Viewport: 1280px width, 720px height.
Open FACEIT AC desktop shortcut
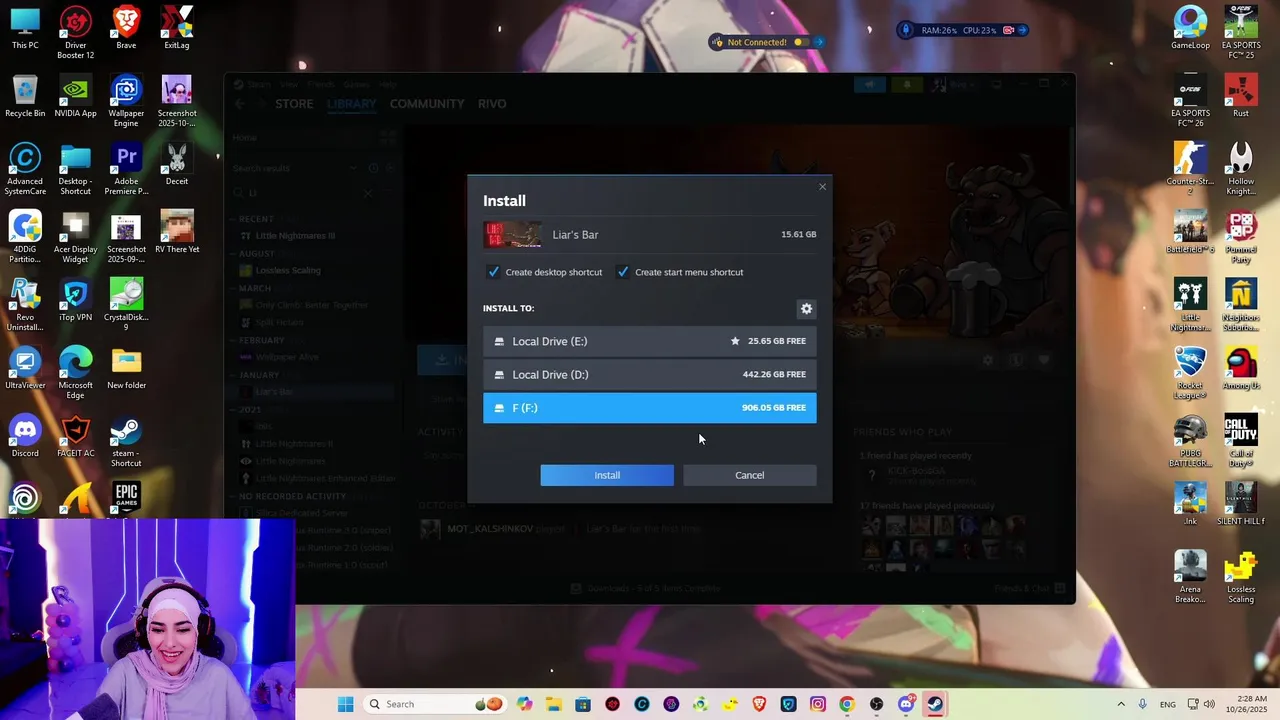[x=76, y=437]
